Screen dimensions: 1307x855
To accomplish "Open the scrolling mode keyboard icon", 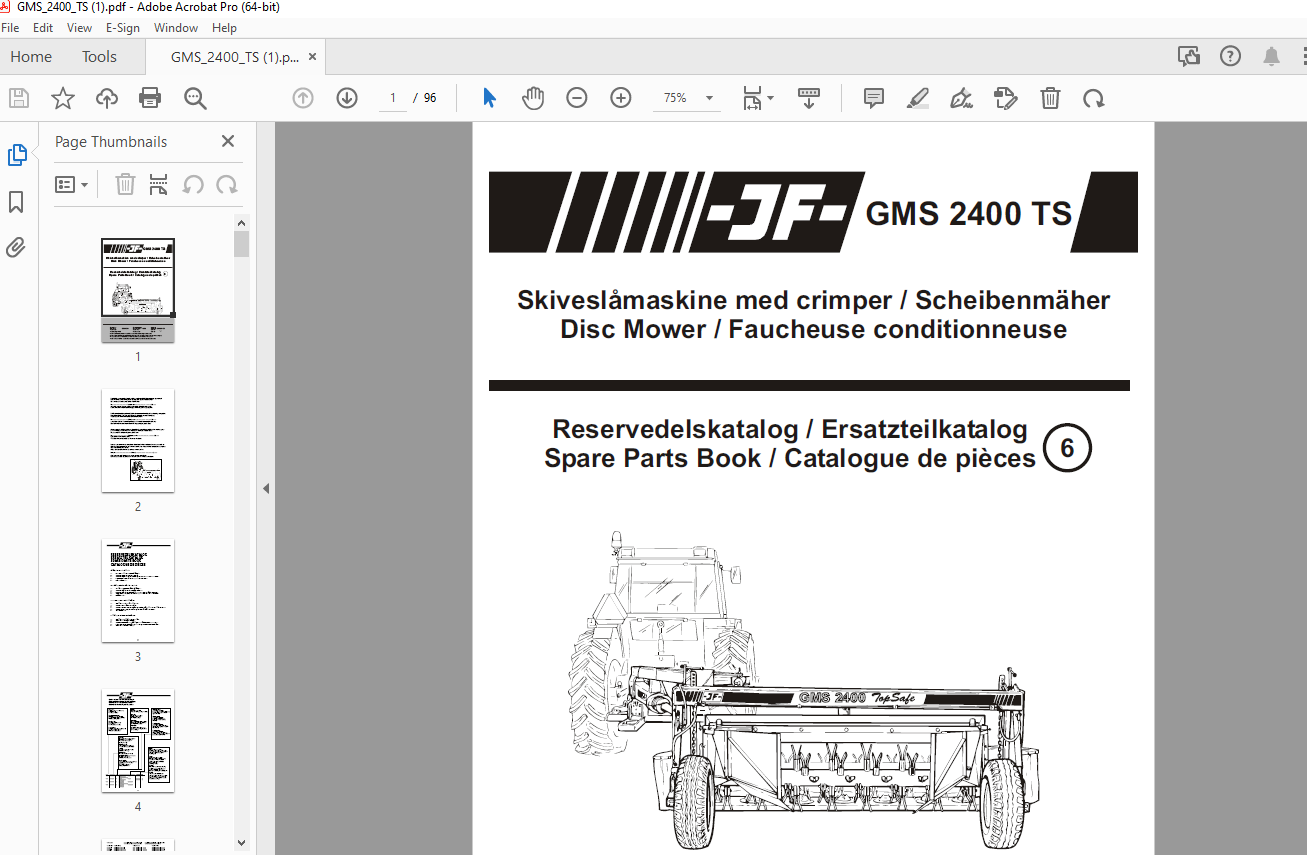I will [x=809, y=98].
